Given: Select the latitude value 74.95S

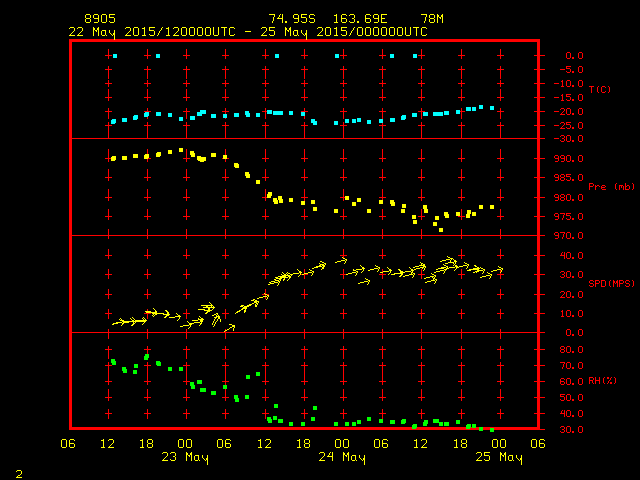Looking at the screenshot, I should click(x=292, y=19).
